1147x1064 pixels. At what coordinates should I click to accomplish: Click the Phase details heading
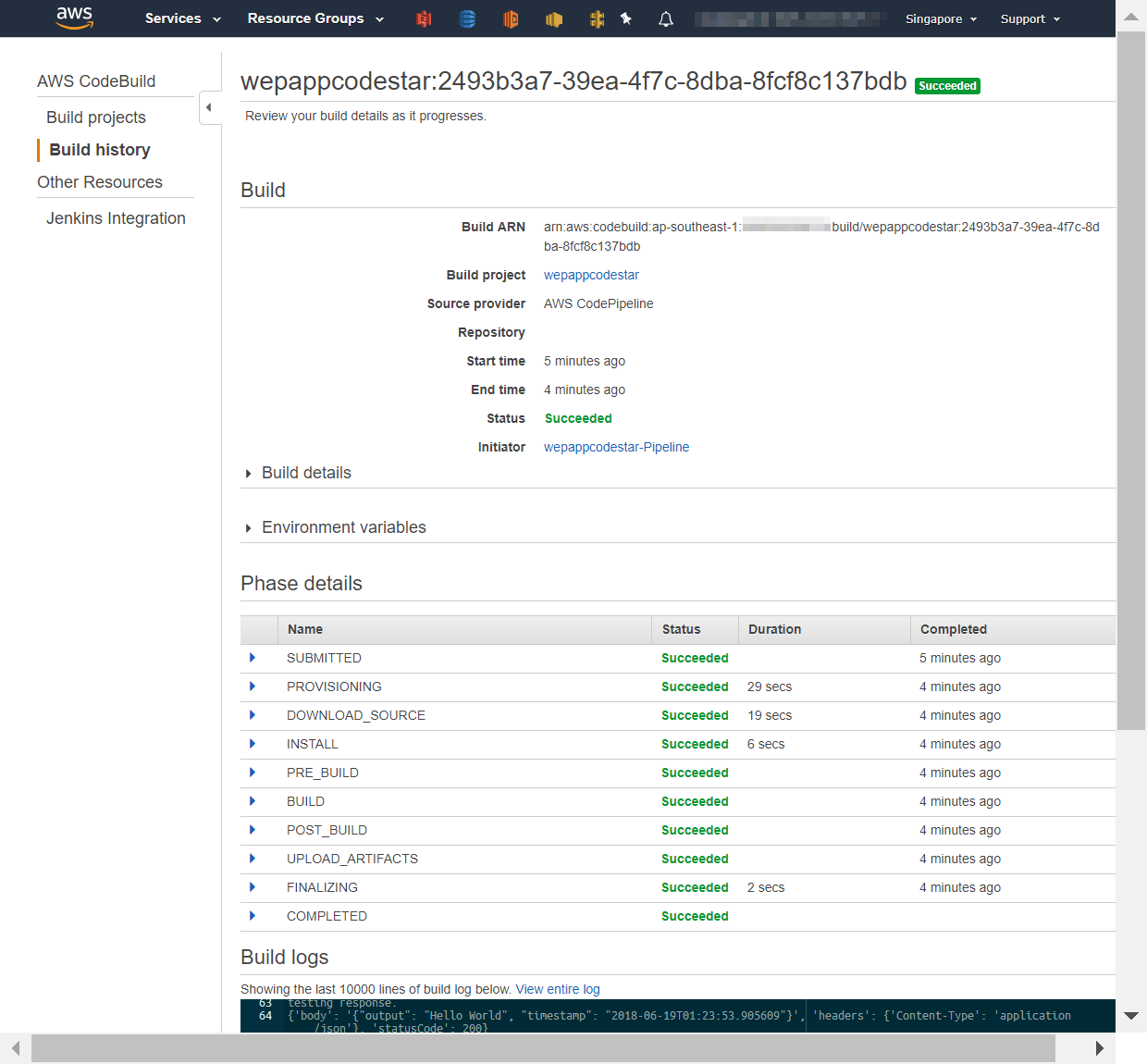[302, 584]
